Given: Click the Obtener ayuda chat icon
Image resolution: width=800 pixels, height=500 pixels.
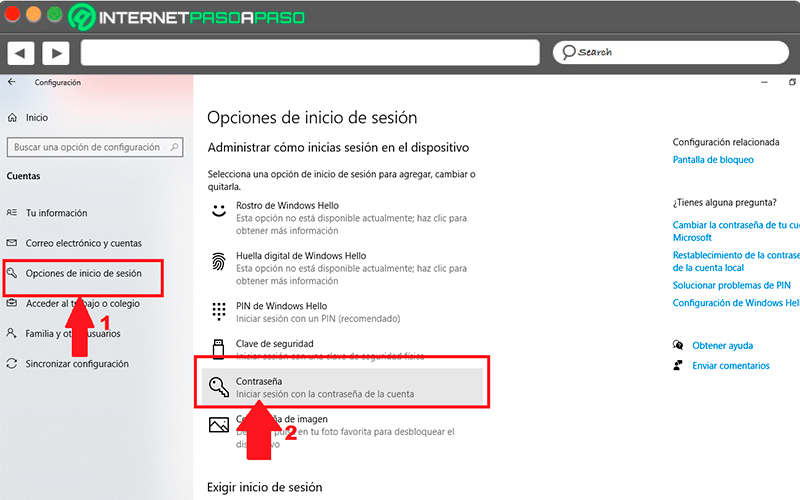Looking at the screenshot, I should [678, 345].
